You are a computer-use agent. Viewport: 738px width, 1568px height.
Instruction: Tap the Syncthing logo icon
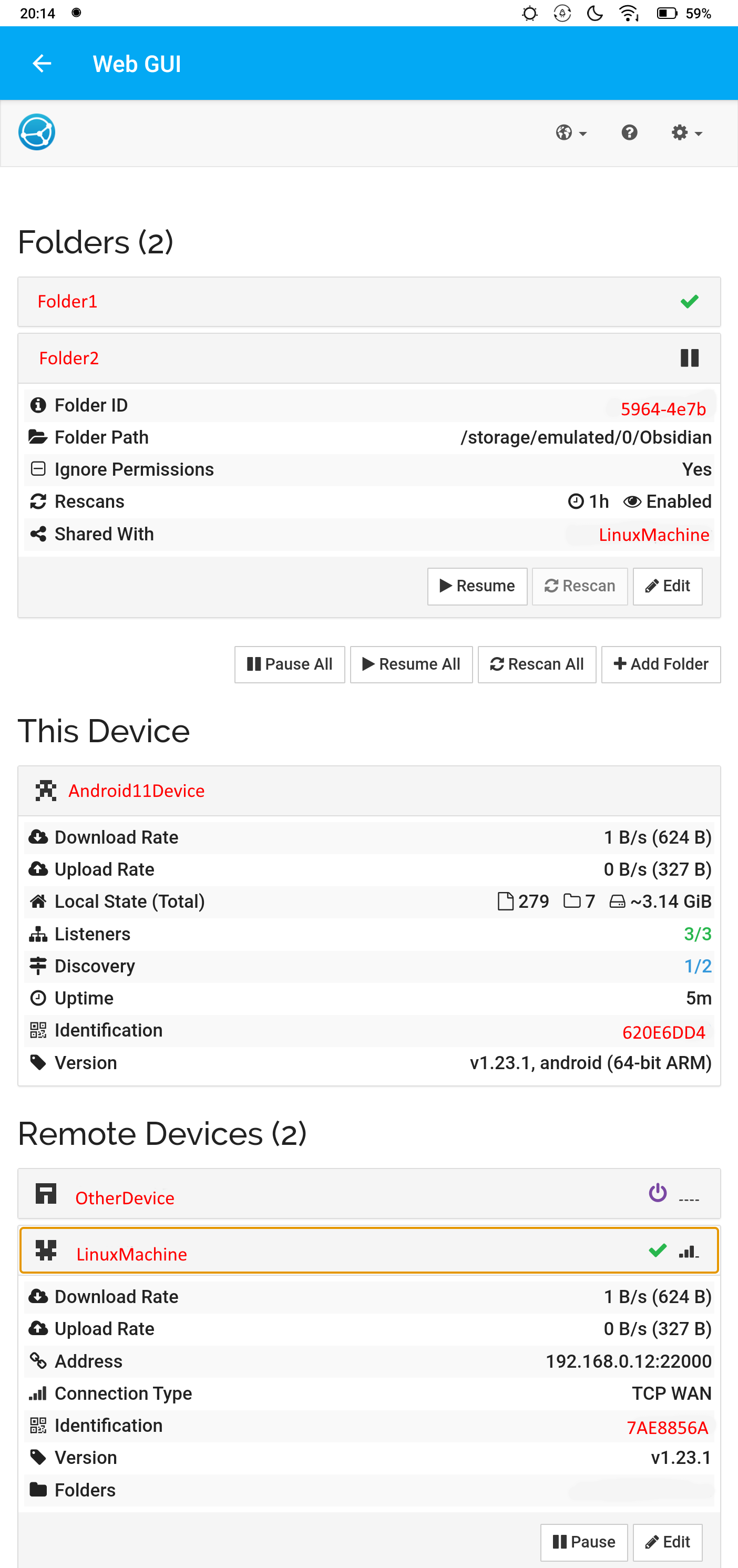click(37, 132)
